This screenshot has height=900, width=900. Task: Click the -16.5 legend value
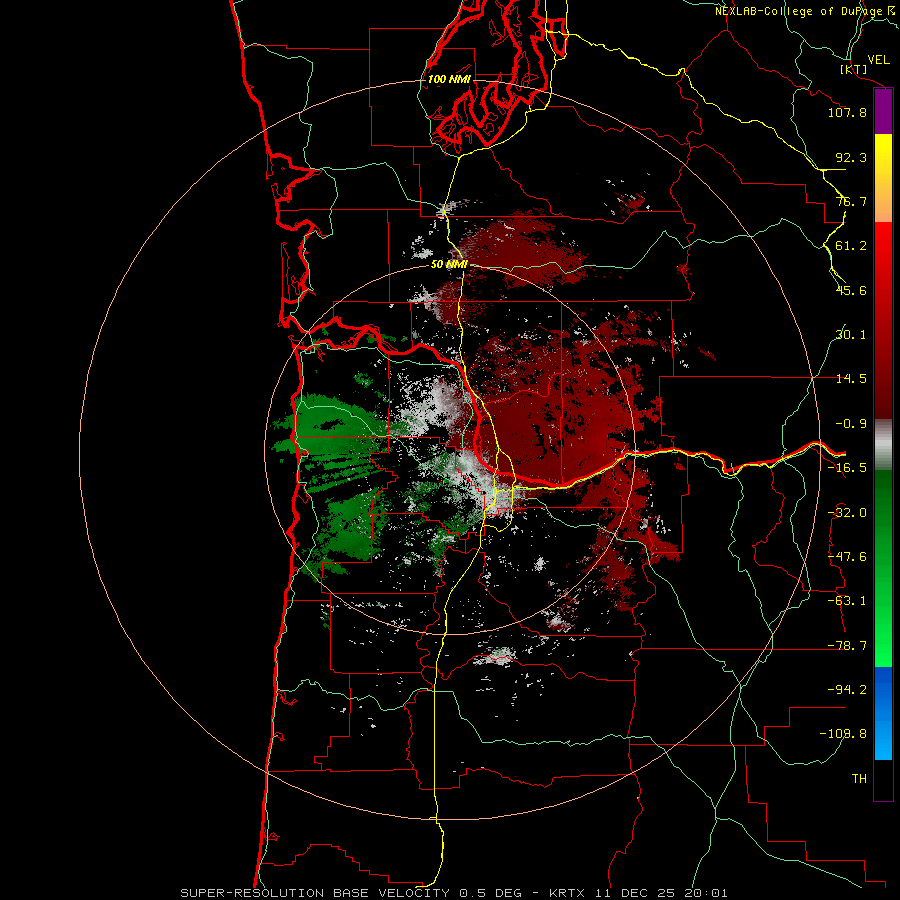pos(847,468)
